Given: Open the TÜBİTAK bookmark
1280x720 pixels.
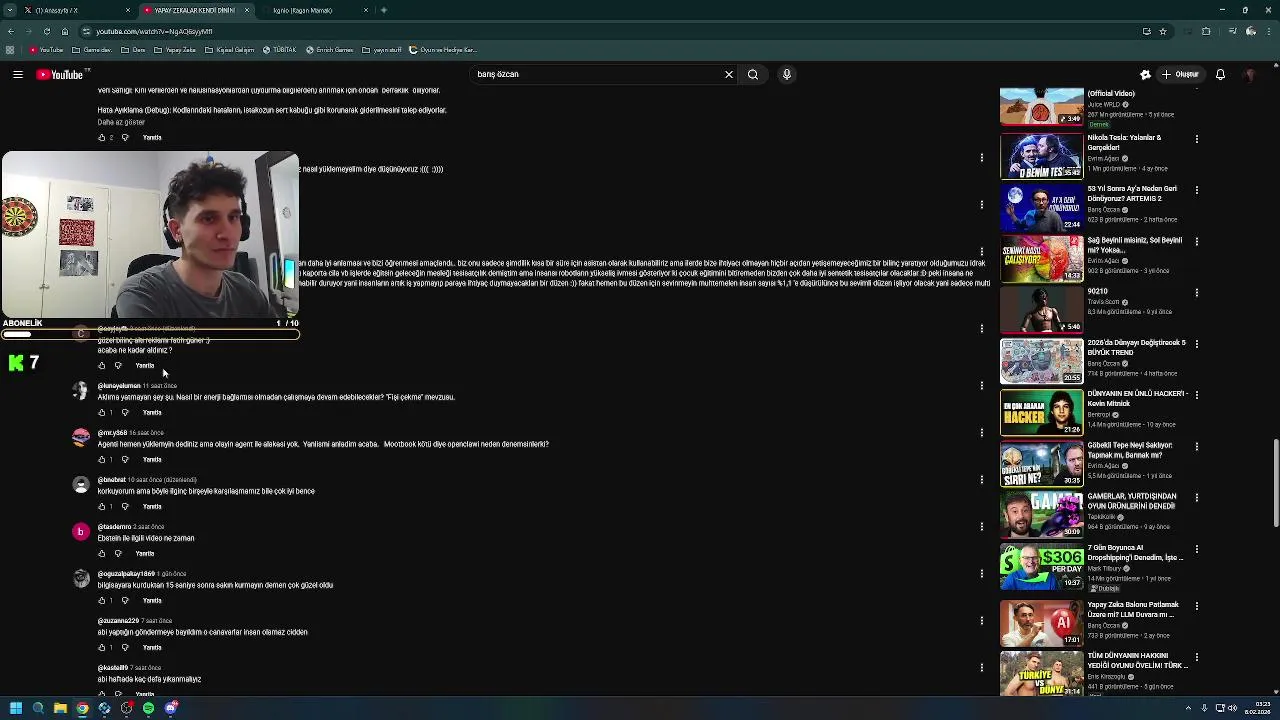Looking at the screenshot, I should 280,50.
